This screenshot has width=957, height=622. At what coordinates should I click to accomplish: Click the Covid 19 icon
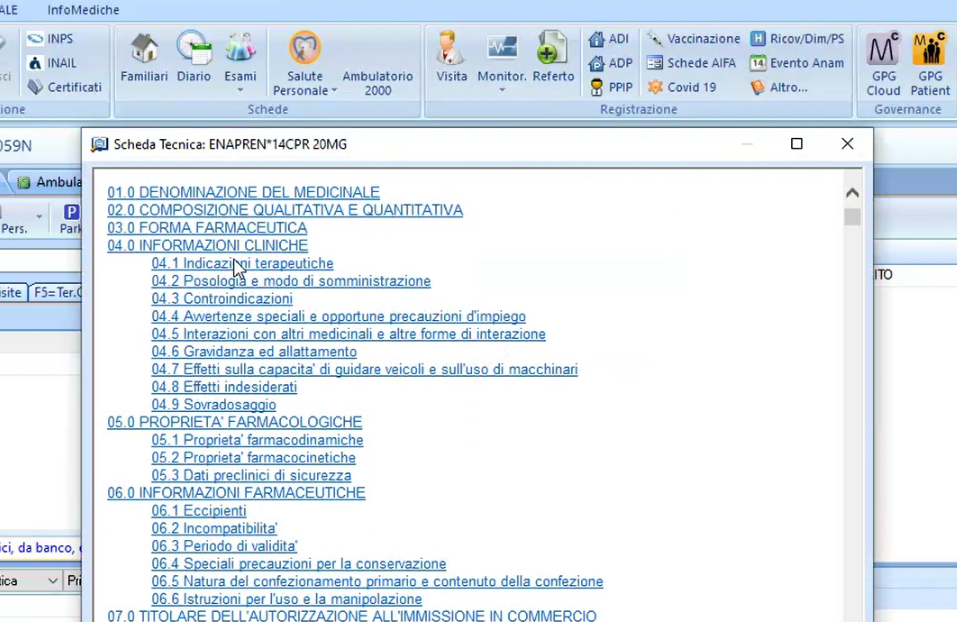(x=682, y=87)
